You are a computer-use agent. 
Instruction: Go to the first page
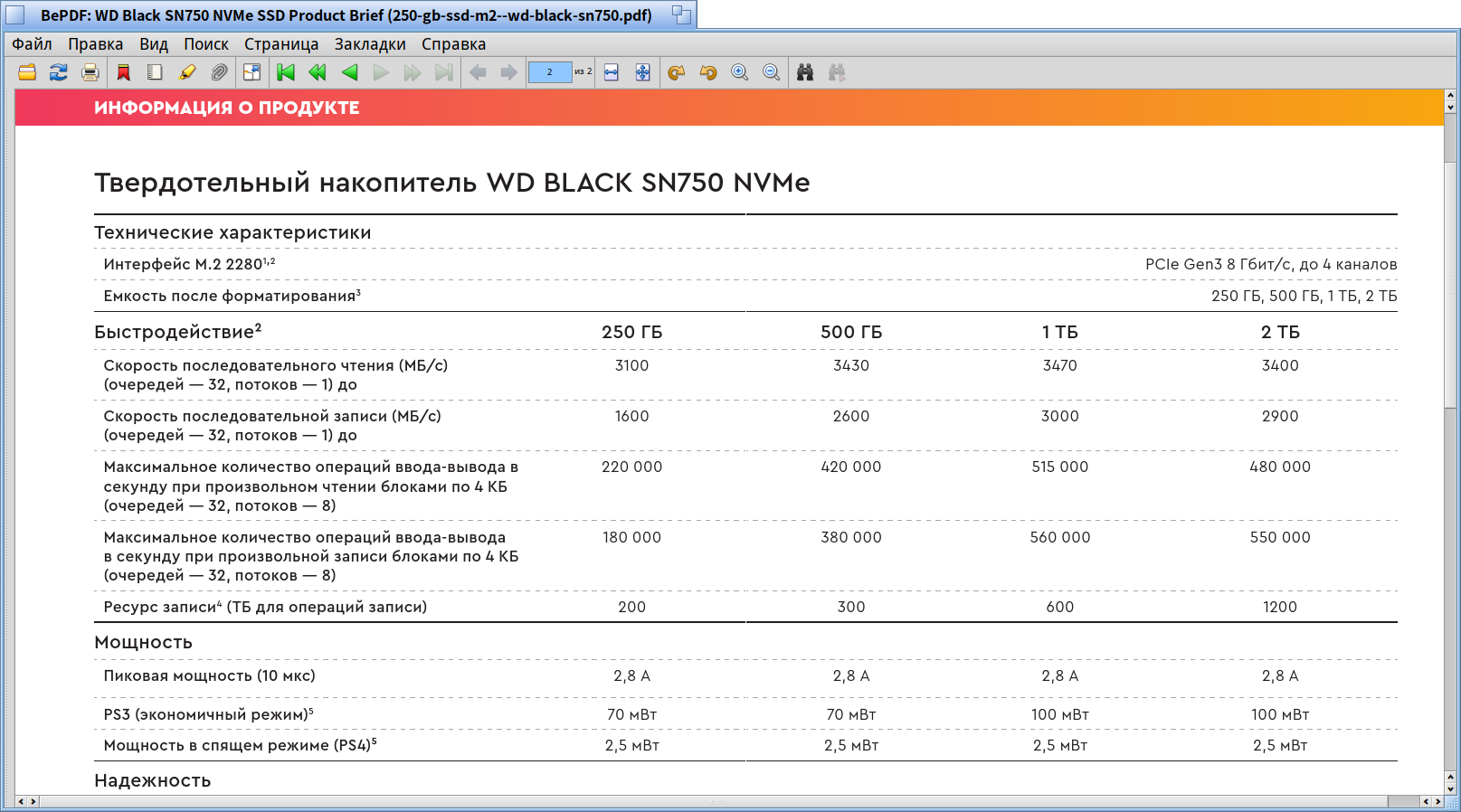coord(286,72)
